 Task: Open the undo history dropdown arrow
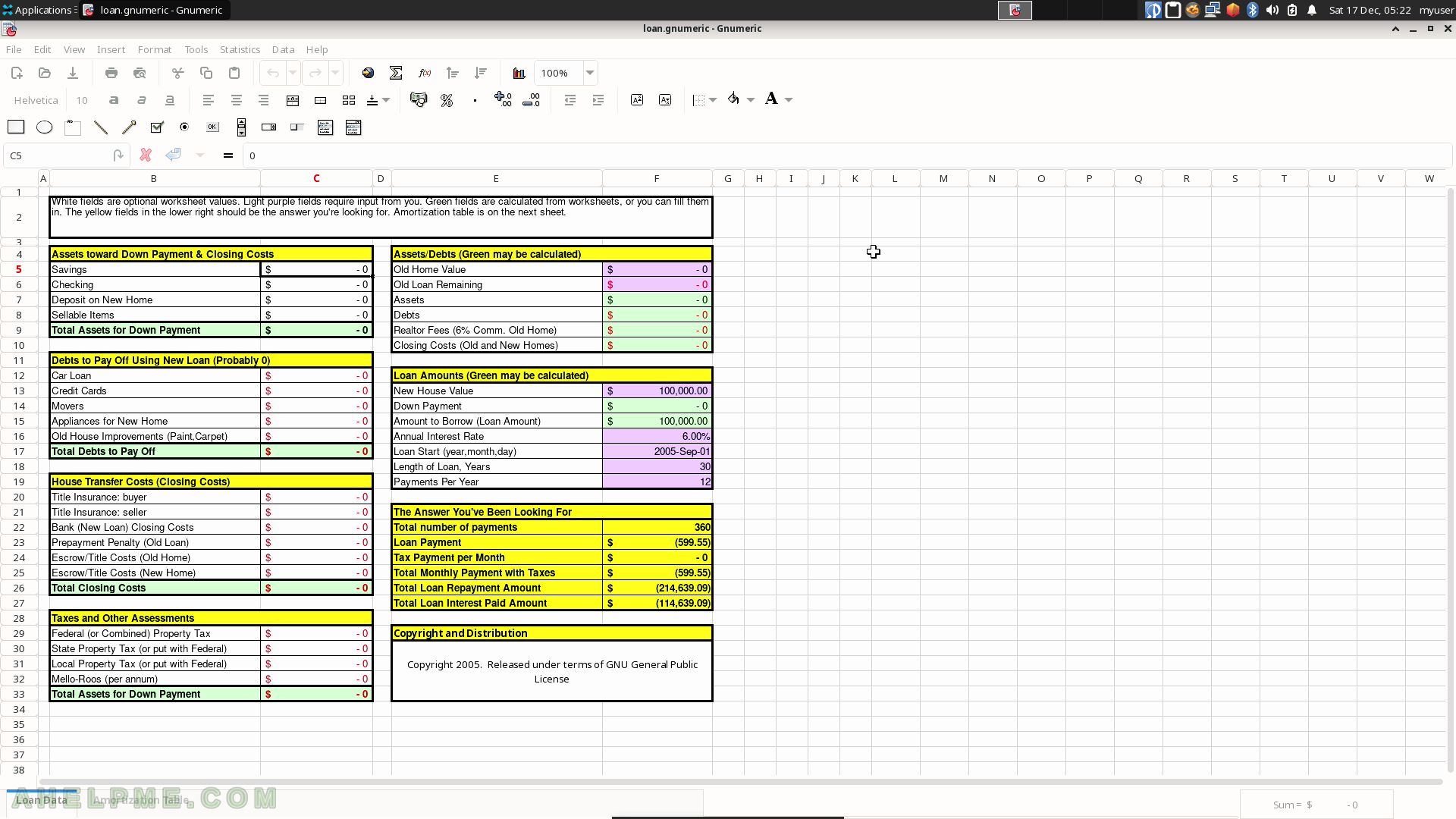pyautogui.click(x=293, y=73)
